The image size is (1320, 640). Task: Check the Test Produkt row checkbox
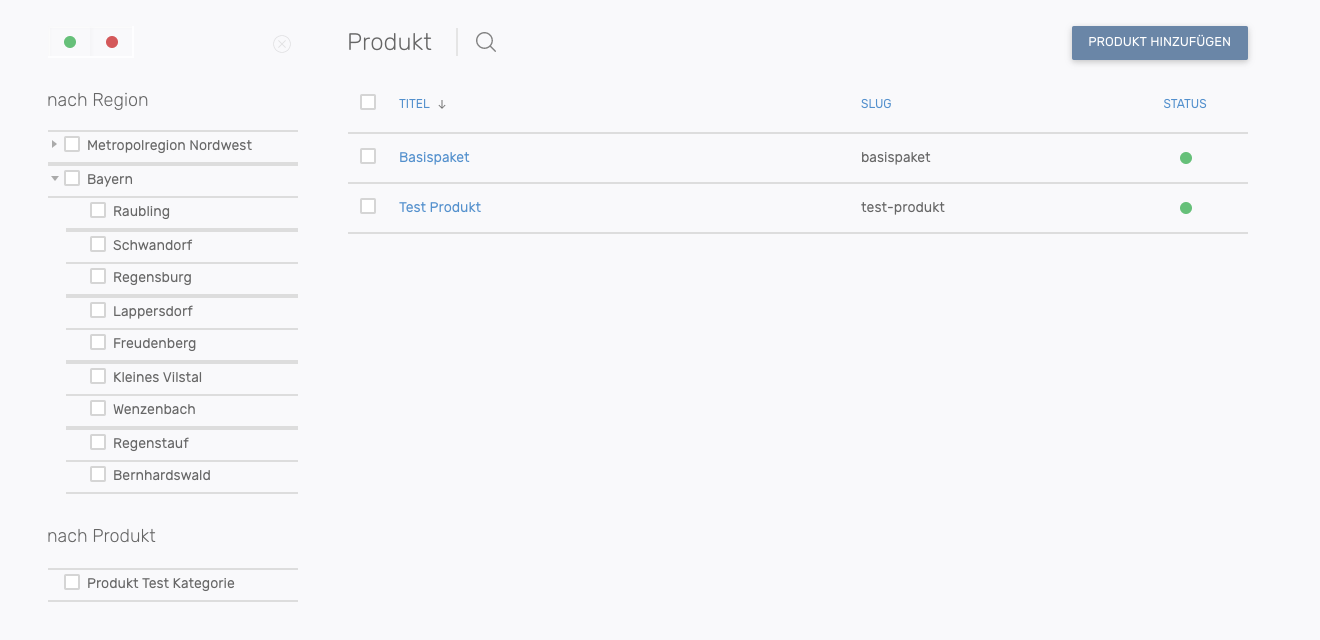point(368,206)
